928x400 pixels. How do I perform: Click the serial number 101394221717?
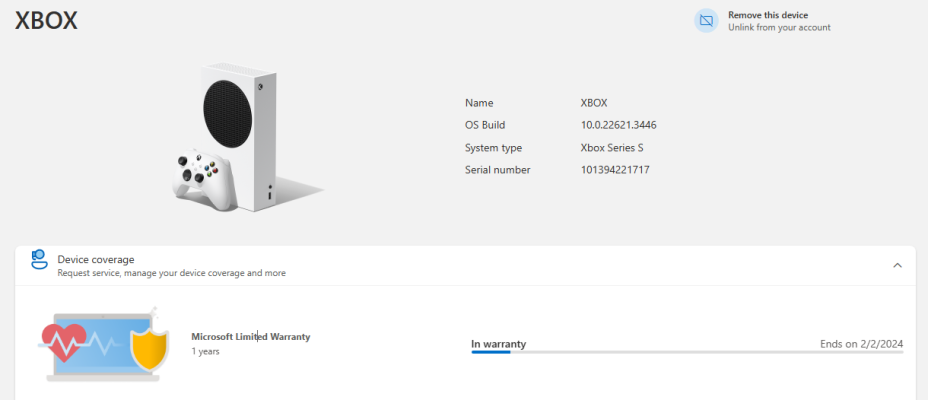coord(615,170)
